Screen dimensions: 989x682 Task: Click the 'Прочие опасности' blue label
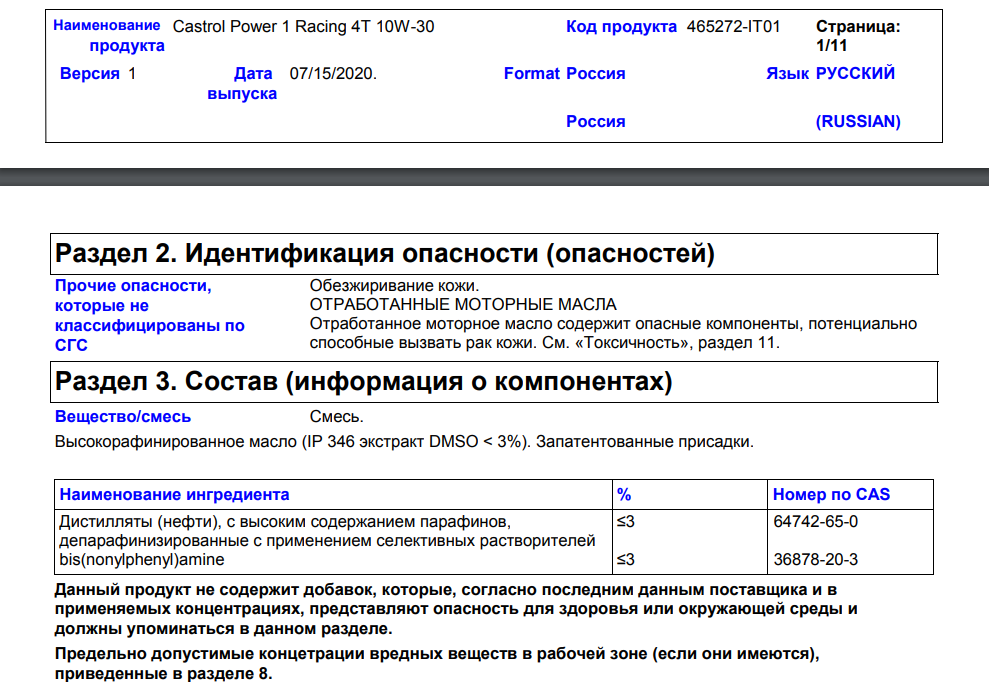[x=149, y=315]
